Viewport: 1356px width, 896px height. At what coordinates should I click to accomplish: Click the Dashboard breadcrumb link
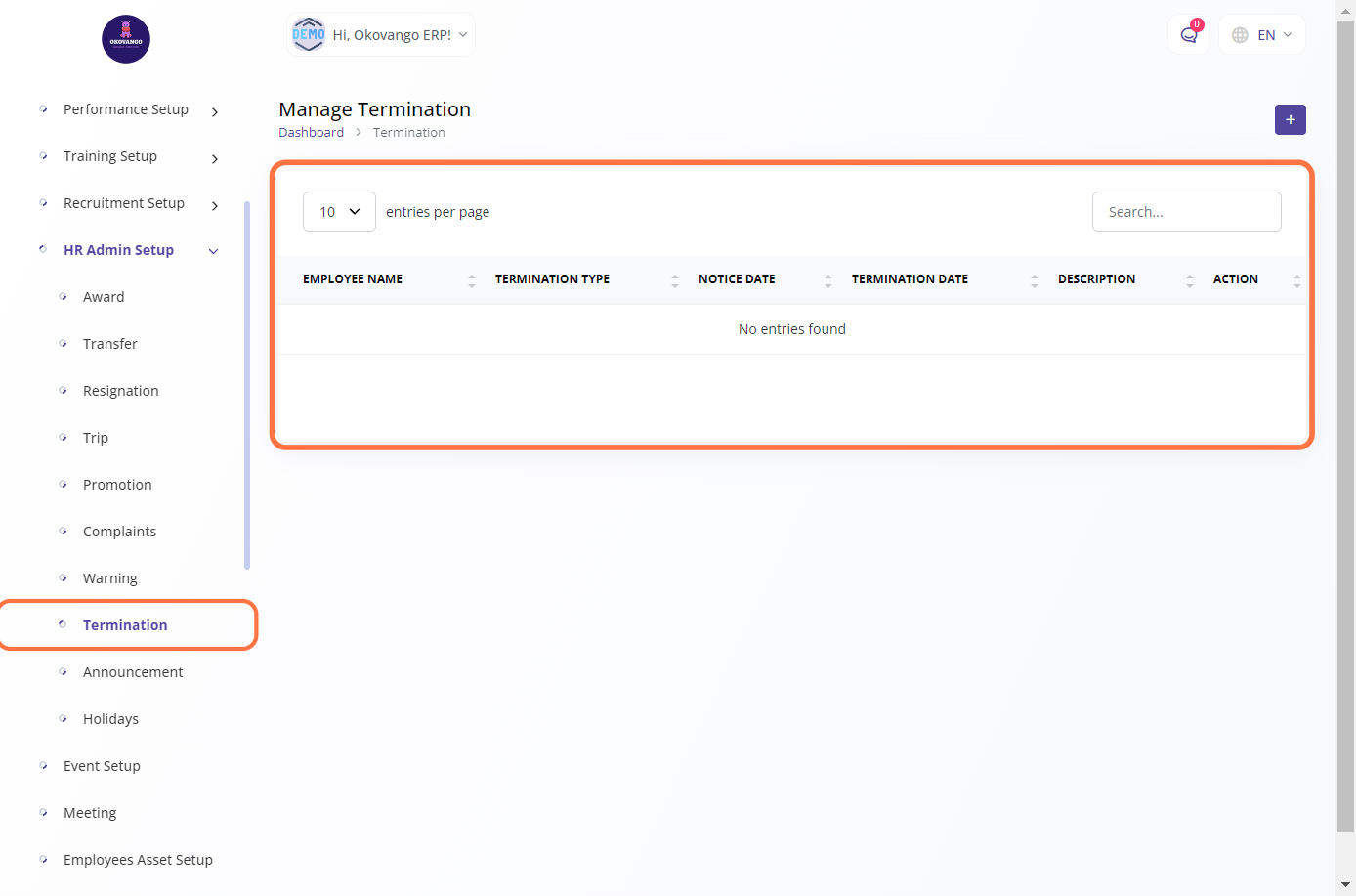point(311,133)
